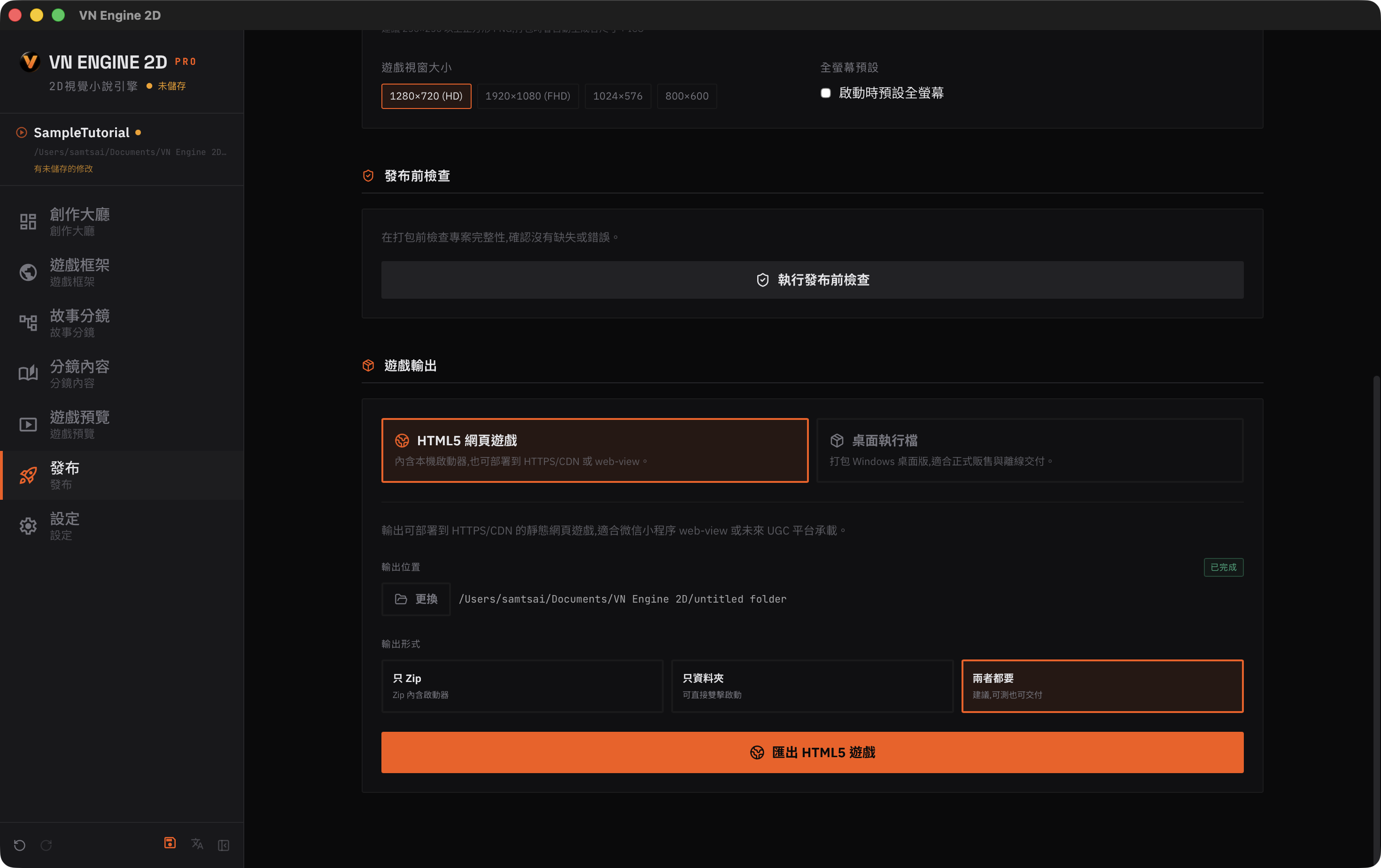
Task: Select 800×600 window size
Action: (x=686, y=96)
